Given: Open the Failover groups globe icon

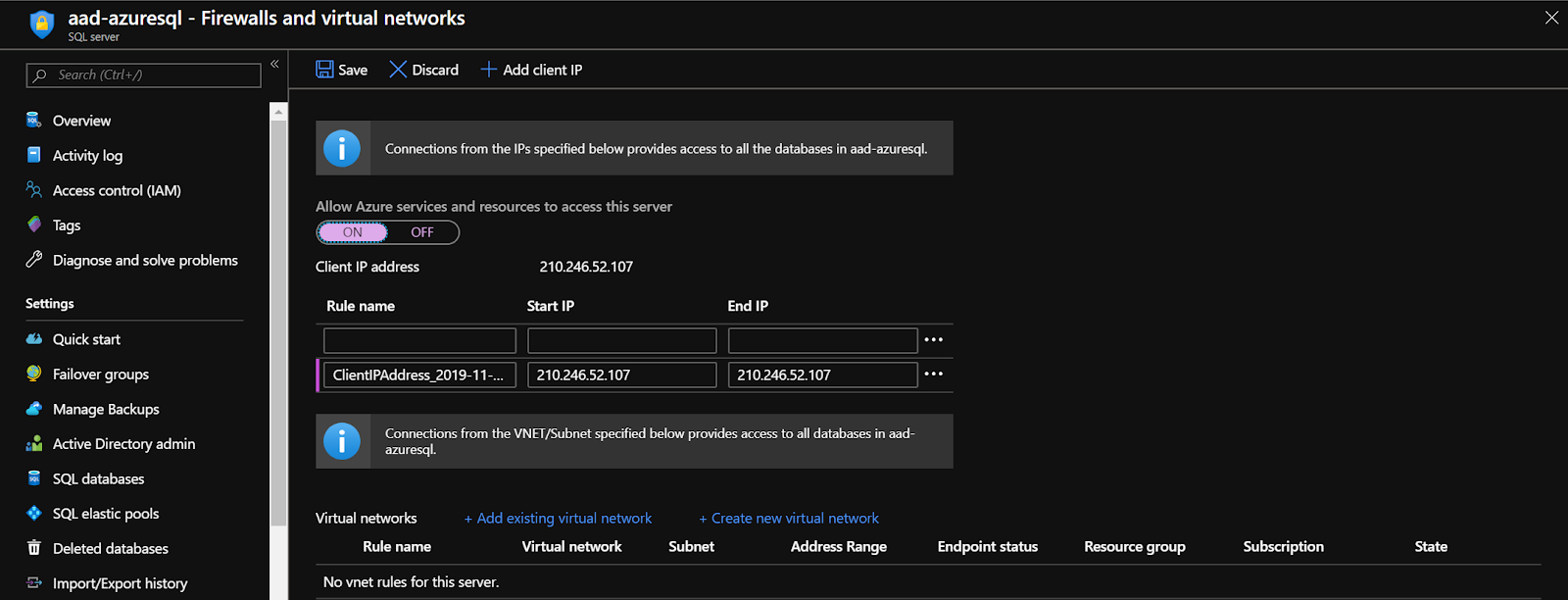Looking at the screenshot, I should click(34, 374).
